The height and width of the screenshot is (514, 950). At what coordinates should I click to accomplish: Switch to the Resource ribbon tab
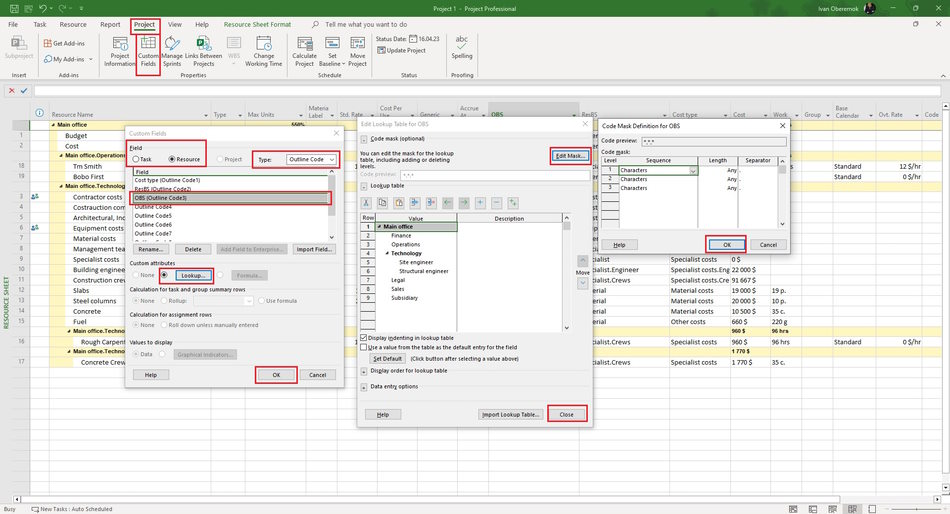(x=73, y=24)
